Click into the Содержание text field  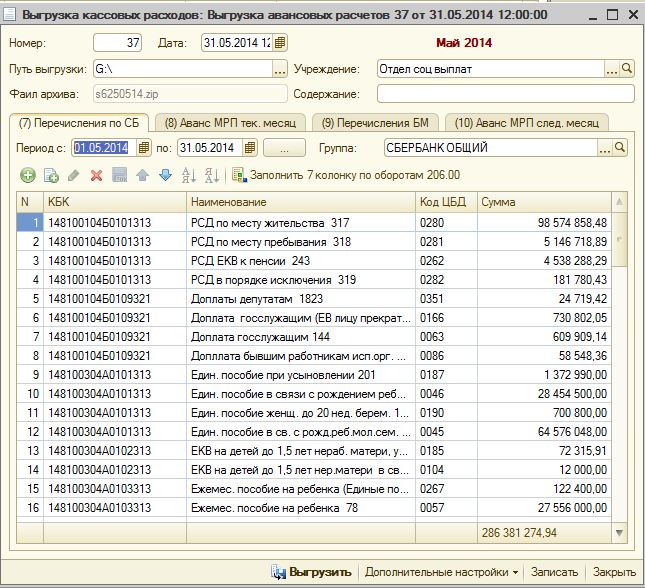505,94
